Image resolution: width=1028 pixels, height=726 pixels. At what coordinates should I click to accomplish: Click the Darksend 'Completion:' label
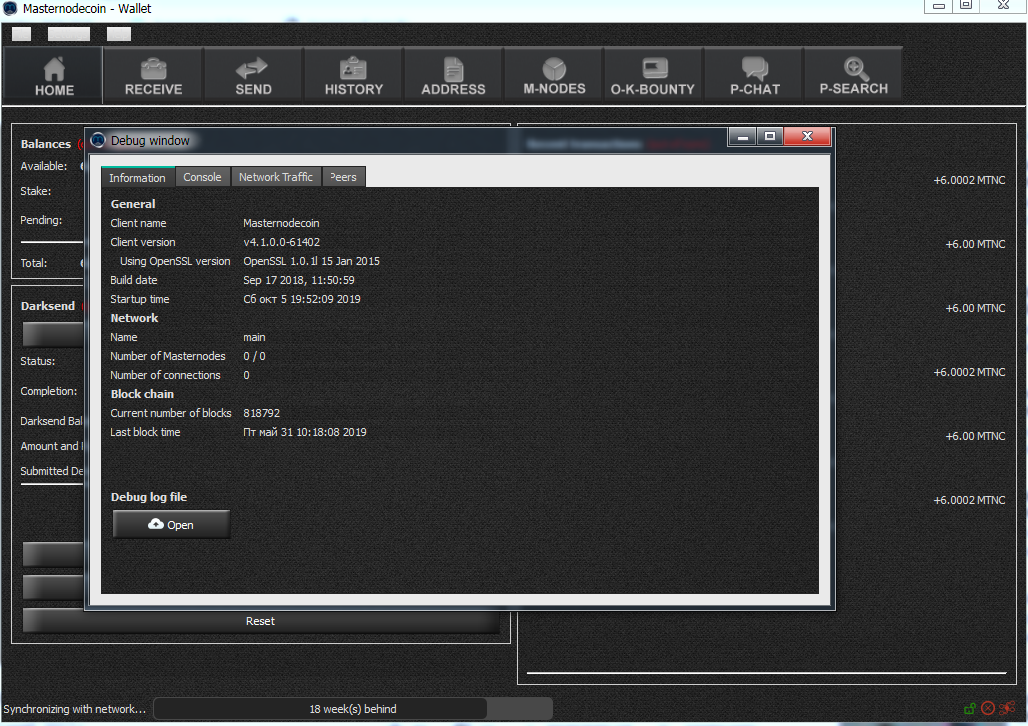coord(49,391)
